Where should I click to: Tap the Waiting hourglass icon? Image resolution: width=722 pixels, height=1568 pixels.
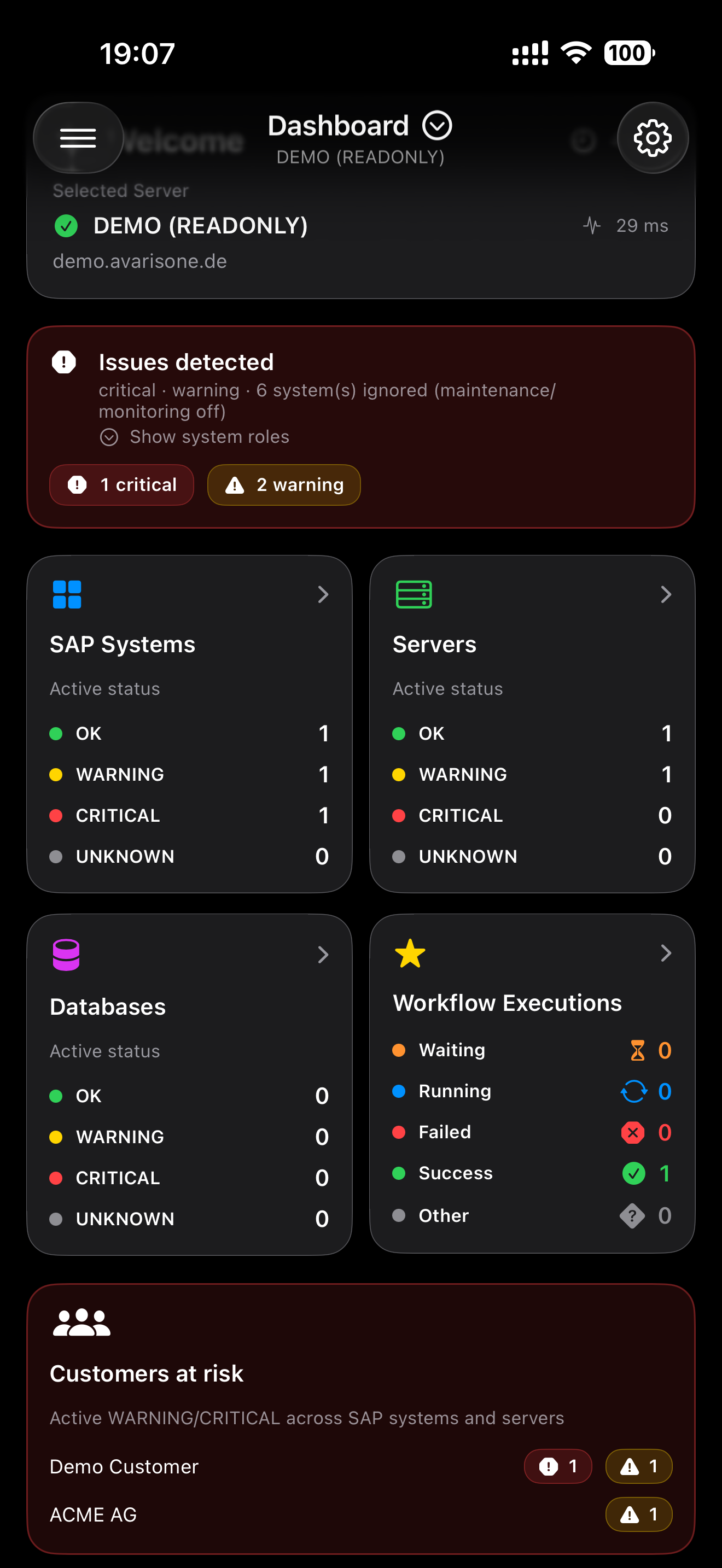637,1051
